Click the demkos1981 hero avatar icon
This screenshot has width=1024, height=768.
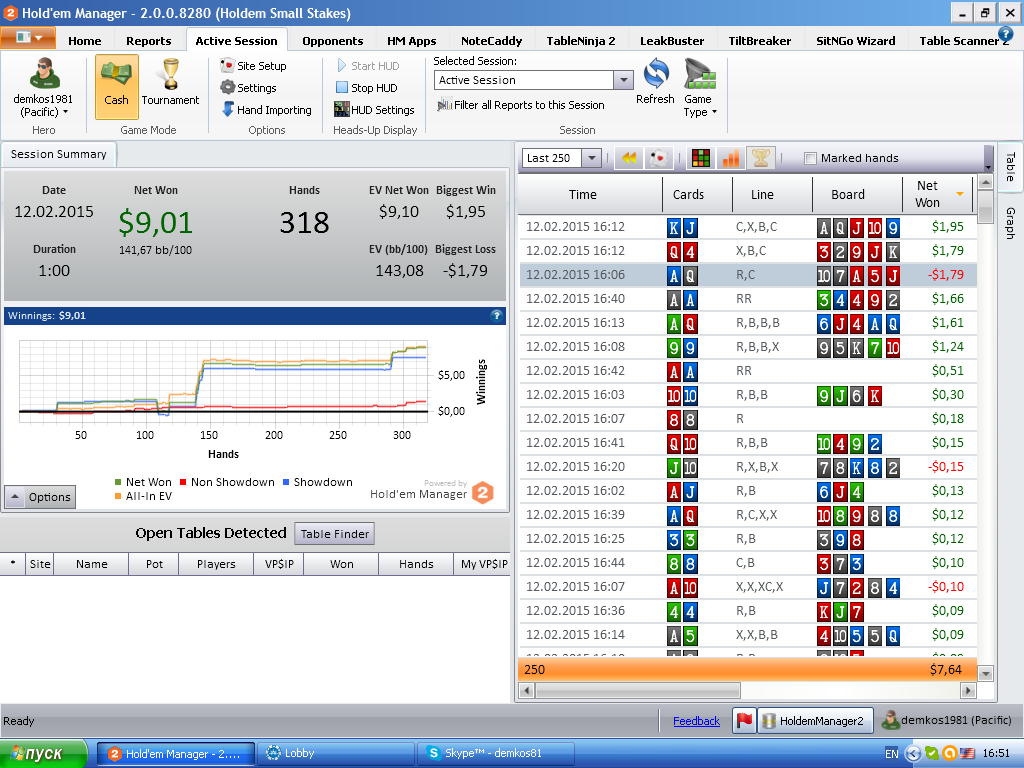tap(44, 73)
